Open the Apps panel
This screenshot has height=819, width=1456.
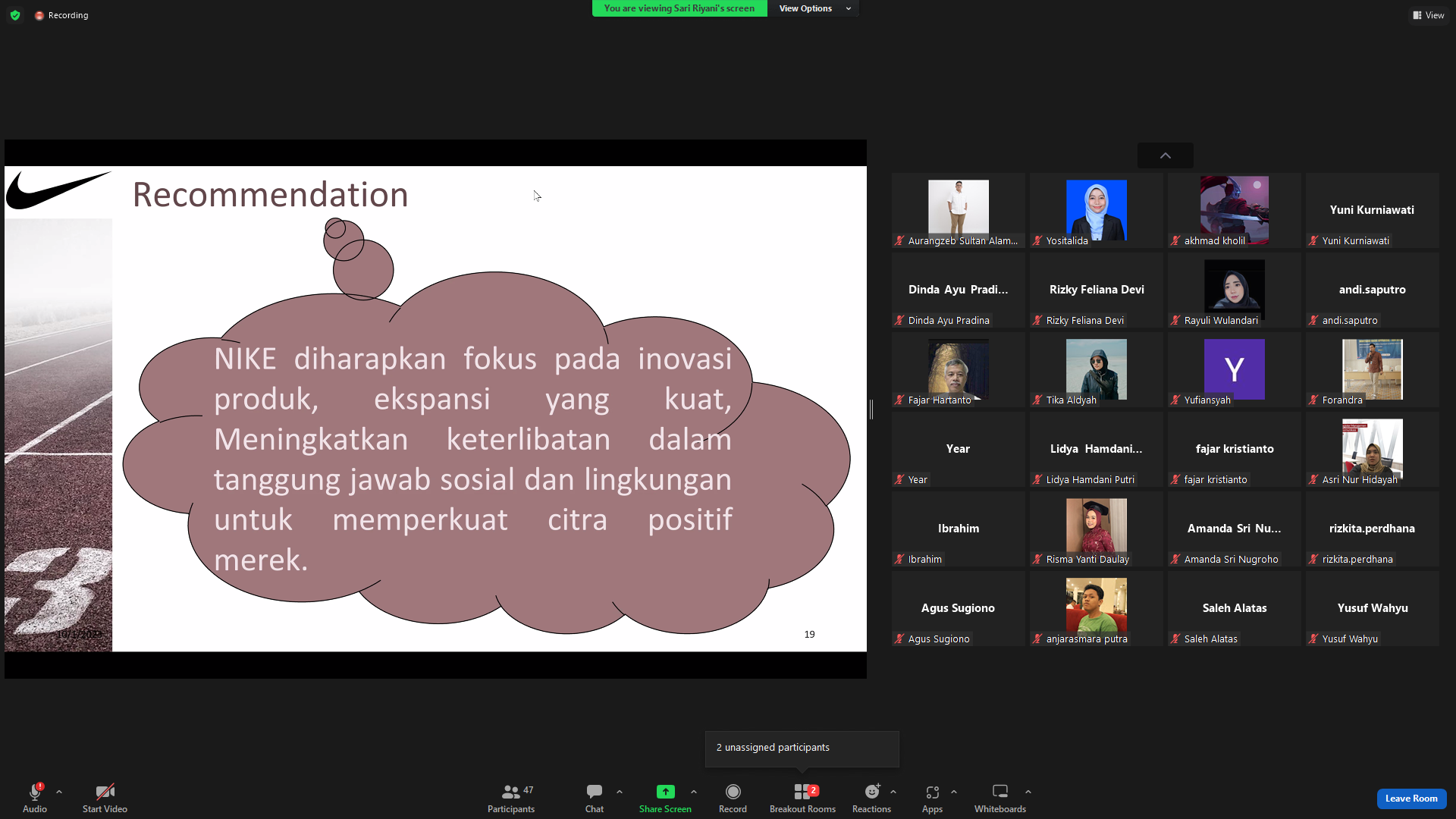tap(932, 798)
